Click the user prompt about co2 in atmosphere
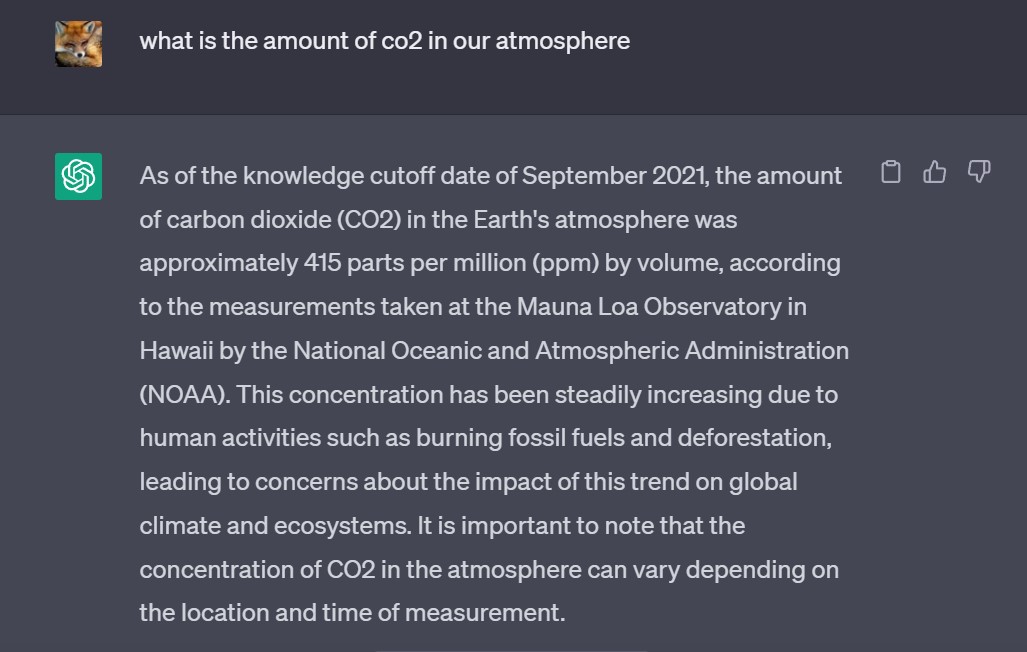The image size is (1027, 652). point(384,41)
